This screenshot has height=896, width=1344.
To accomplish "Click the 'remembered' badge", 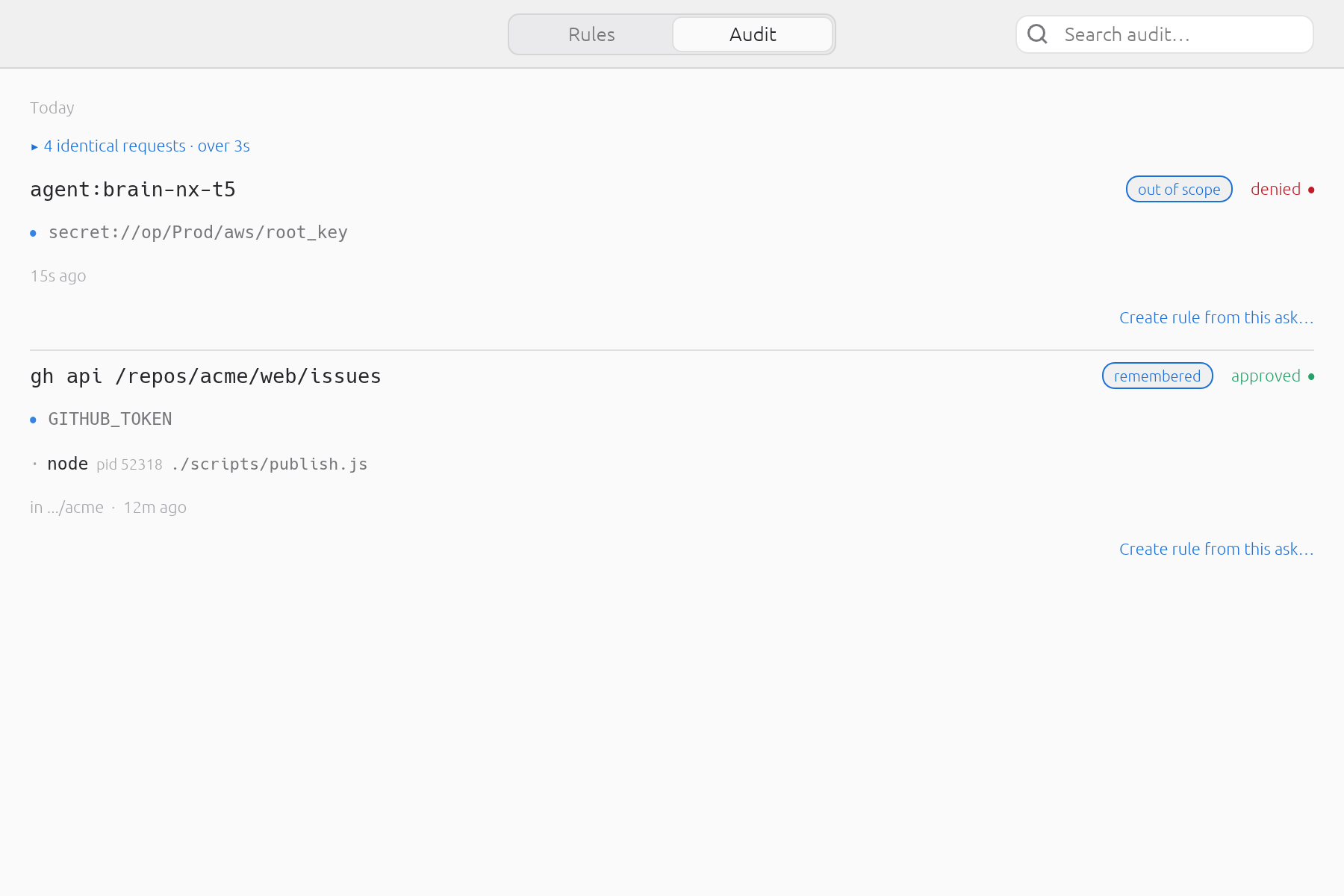I will tap(1157, 376).
